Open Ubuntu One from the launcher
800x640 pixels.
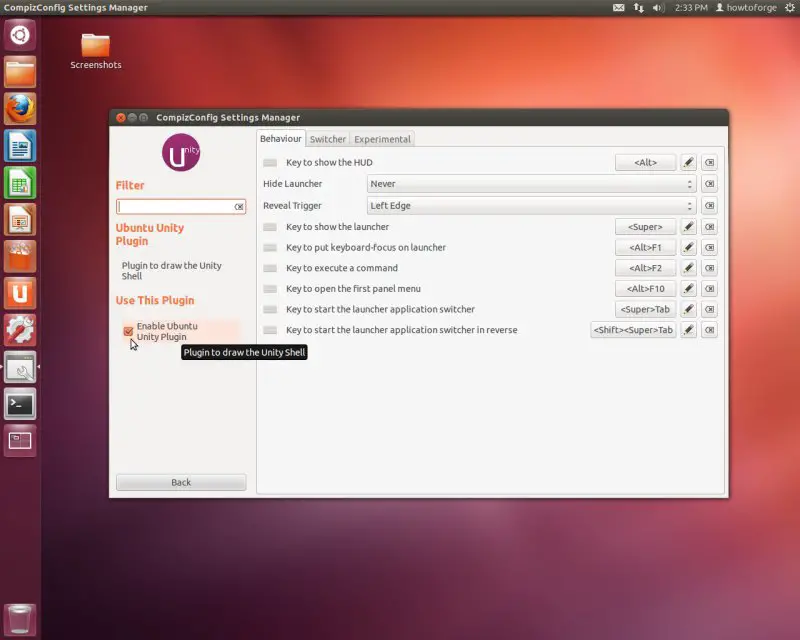pos(20,293)
